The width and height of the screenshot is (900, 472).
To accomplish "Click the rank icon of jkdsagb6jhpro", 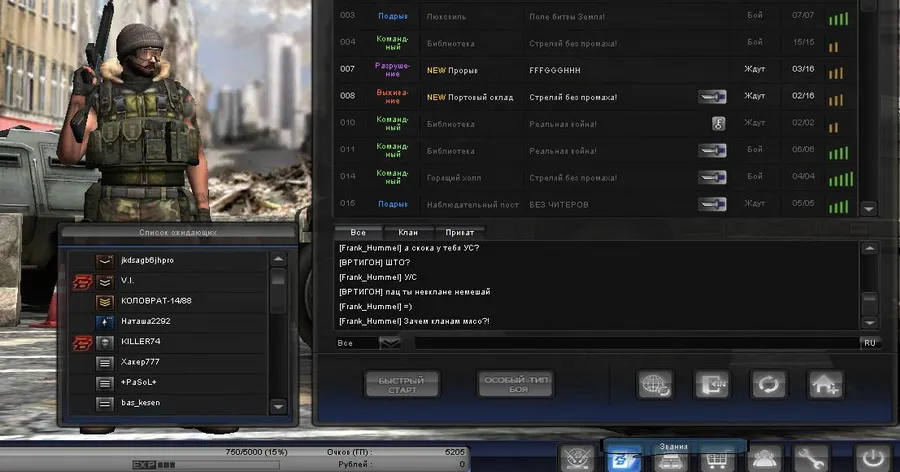I will point(104,262).
